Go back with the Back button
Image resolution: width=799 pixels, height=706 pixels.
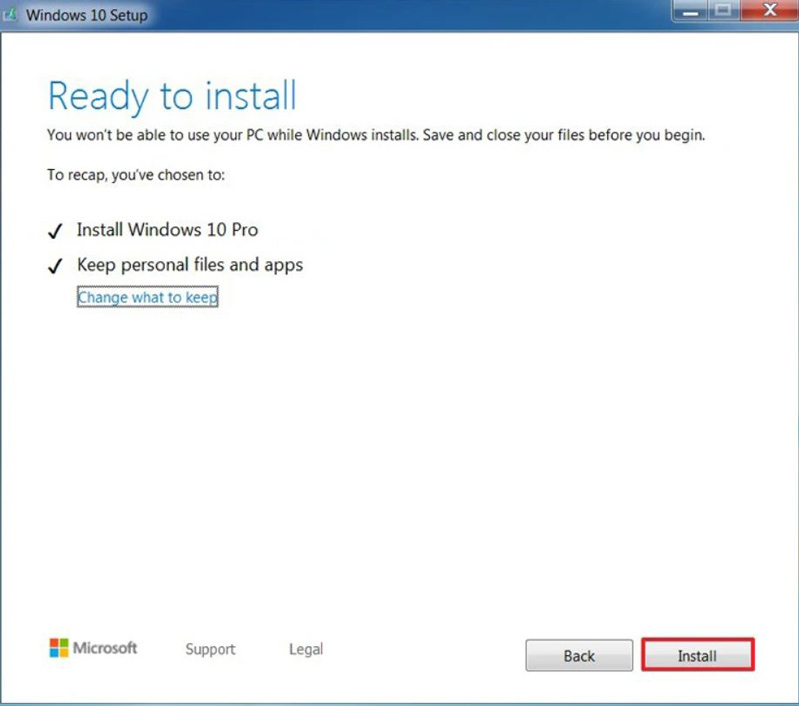[x=579, y=655]
